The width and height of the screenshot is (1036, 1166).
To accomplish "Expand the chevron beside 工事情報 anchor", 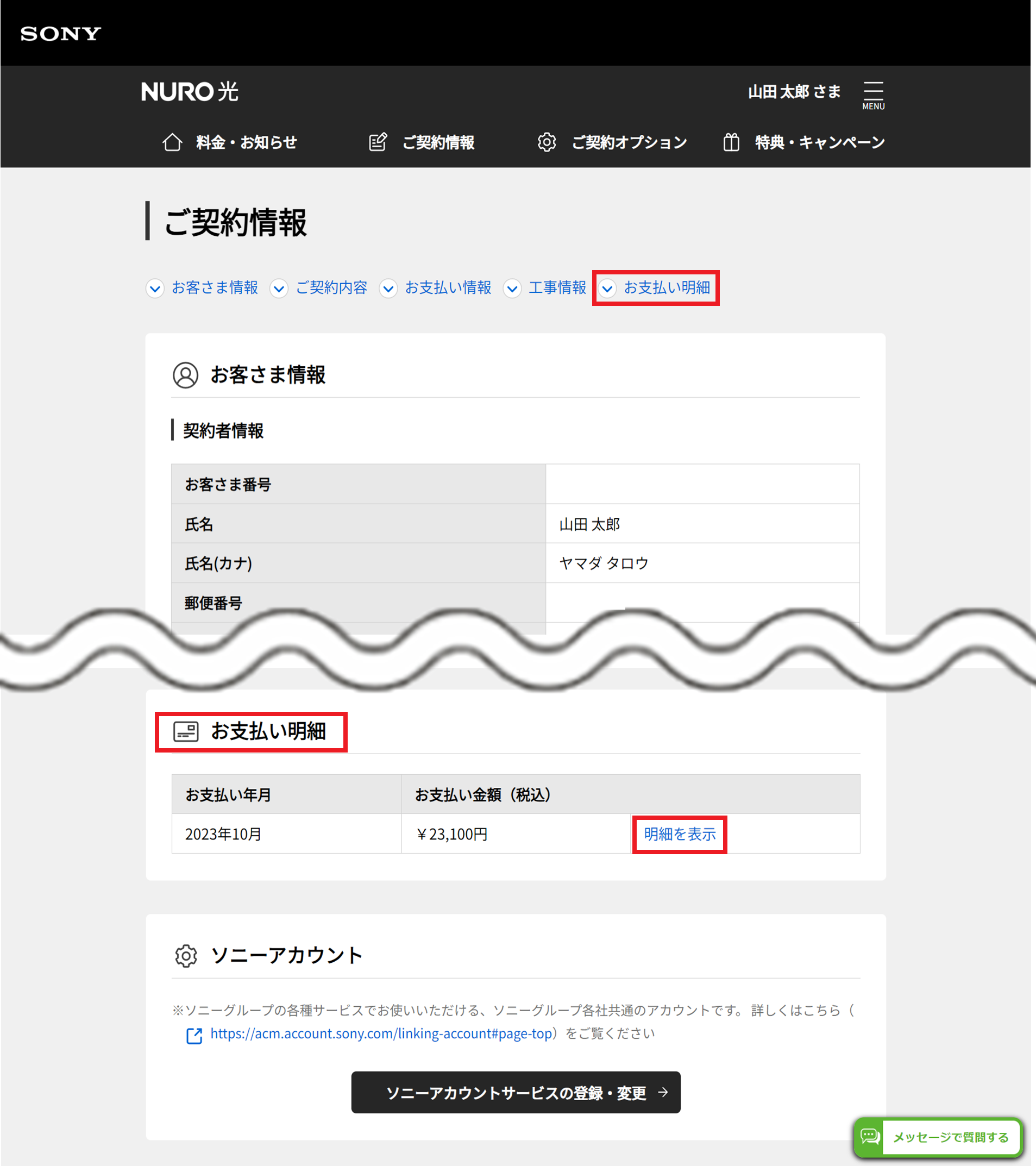I will click(x=512, y=288).
